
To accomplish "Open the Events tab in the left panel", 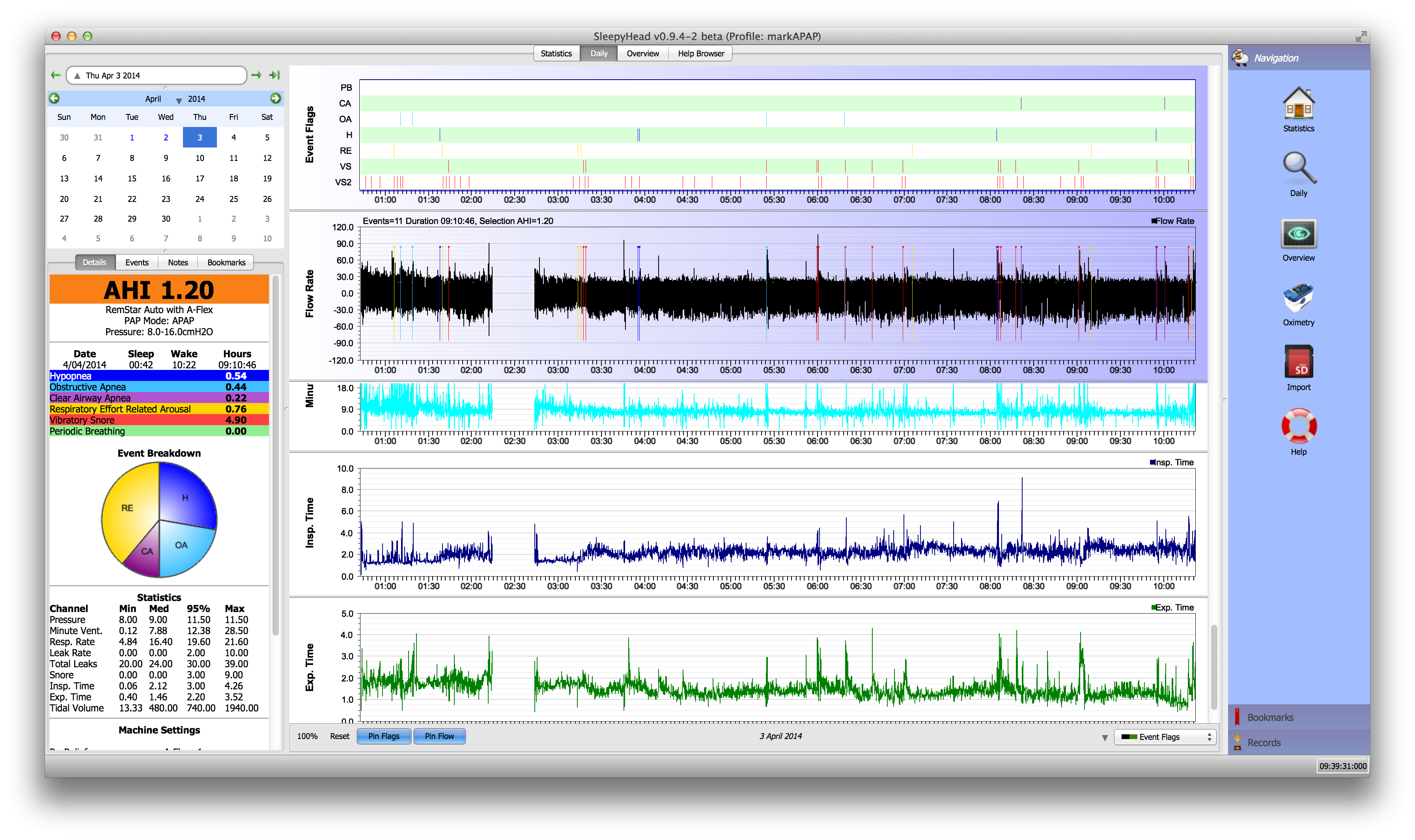I will (137, 263).
